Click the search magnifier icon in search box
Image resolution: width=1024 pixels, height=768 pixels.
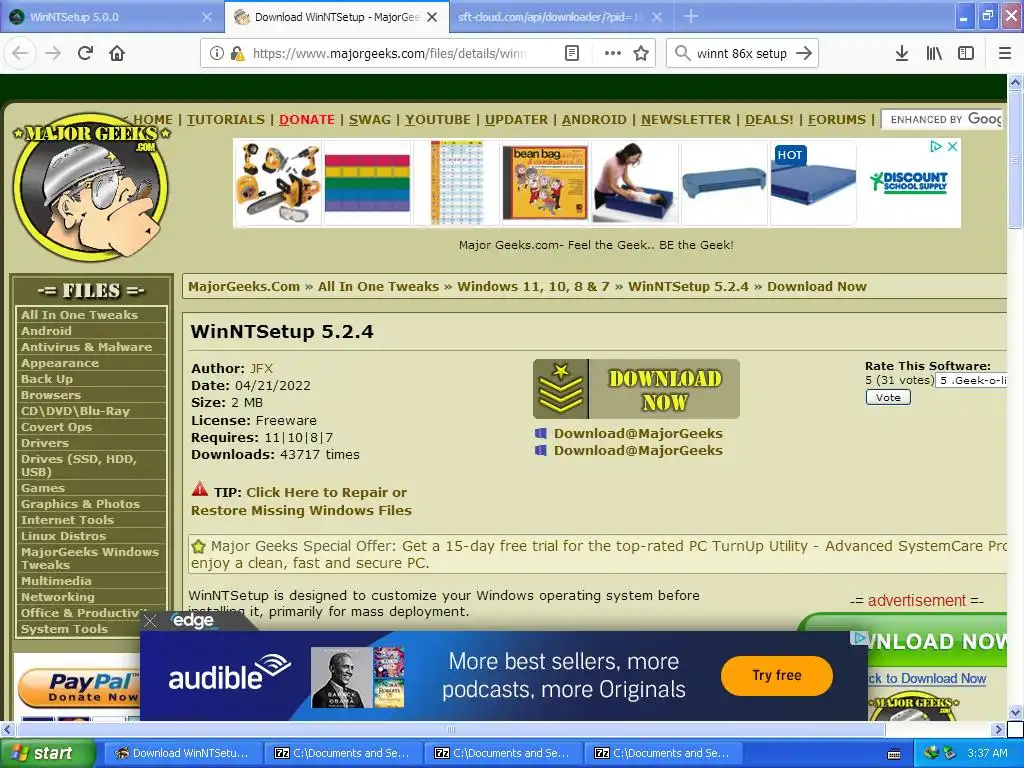pos(682,53)
